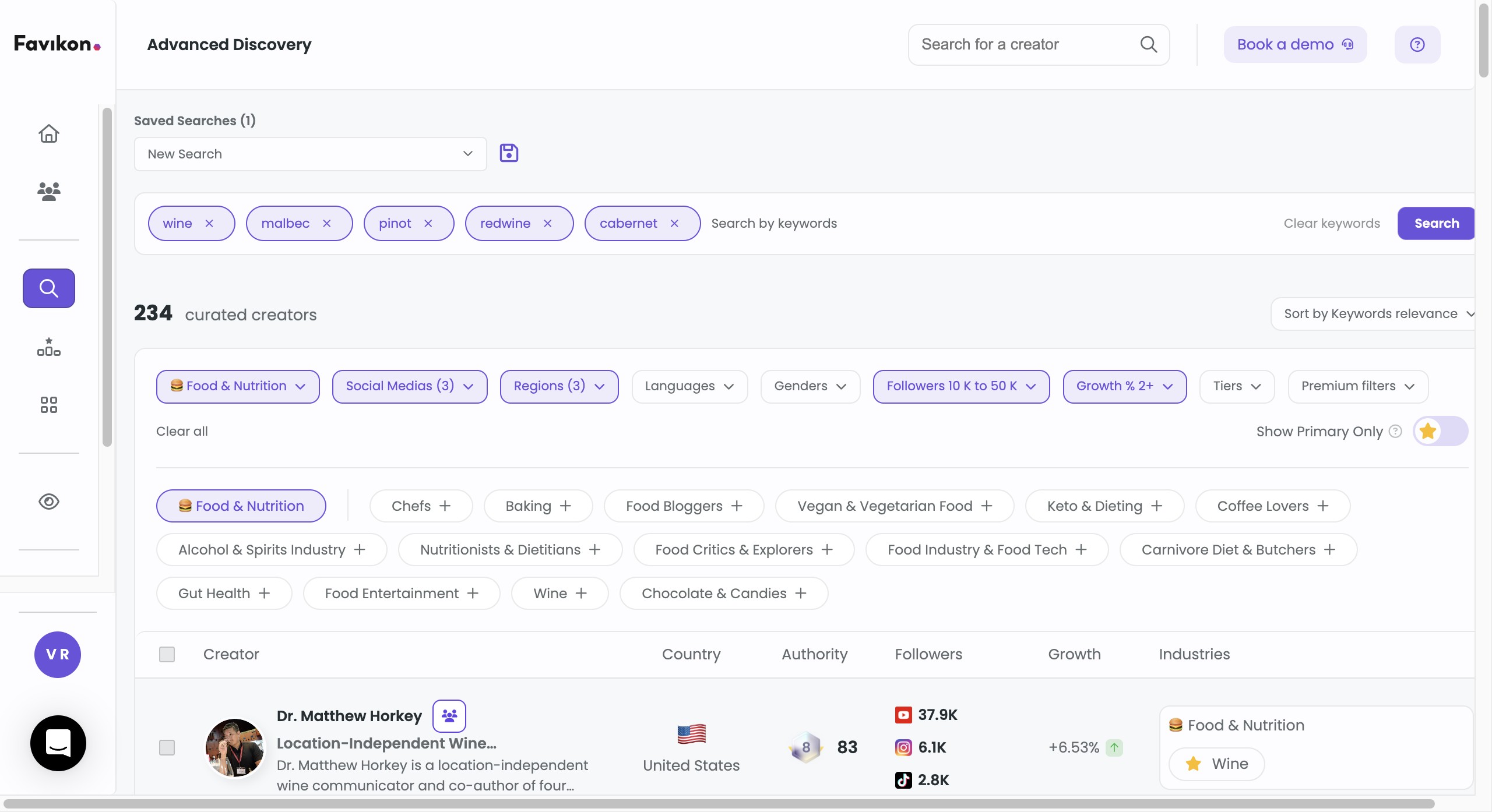The height and width of the screenshot is (812, 1492).
Task: Select the Coffee Lovers category chip
Action: tap(1271, 506)
